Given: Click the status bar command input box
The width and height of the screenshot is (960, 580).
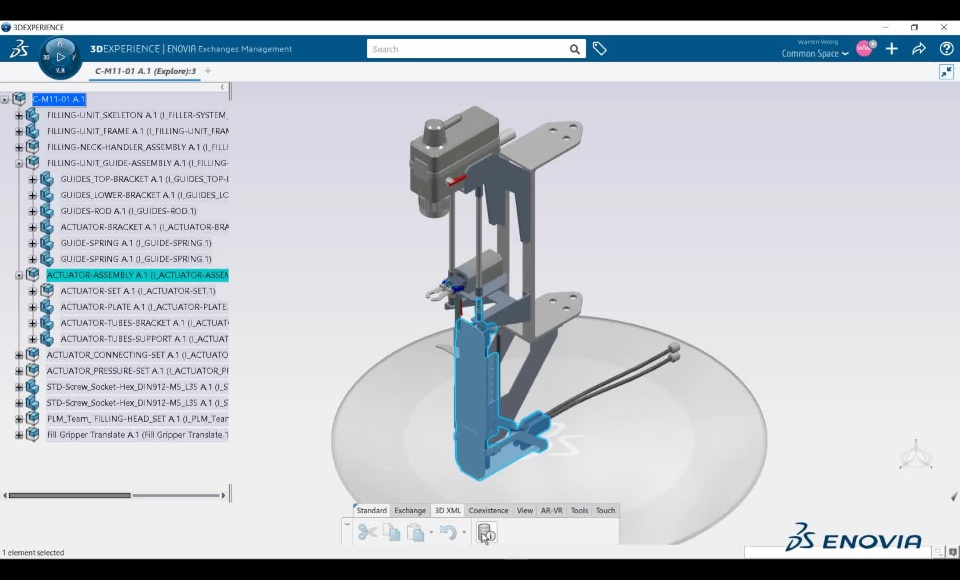Looking at the screenshot, I should (838, 552).
